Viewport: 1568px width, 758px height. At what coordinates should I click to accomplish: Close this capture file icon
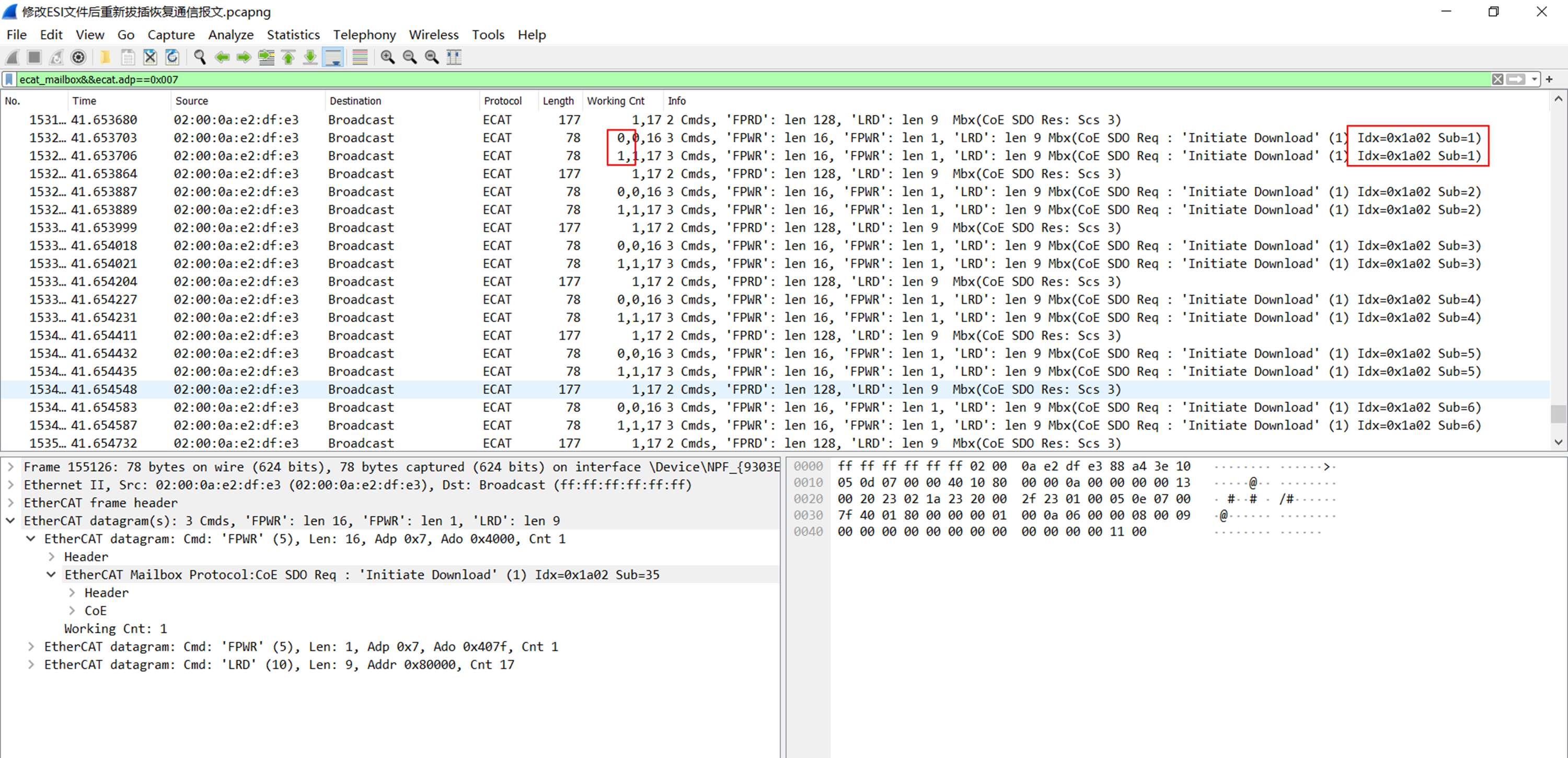[x=149, y=57]
